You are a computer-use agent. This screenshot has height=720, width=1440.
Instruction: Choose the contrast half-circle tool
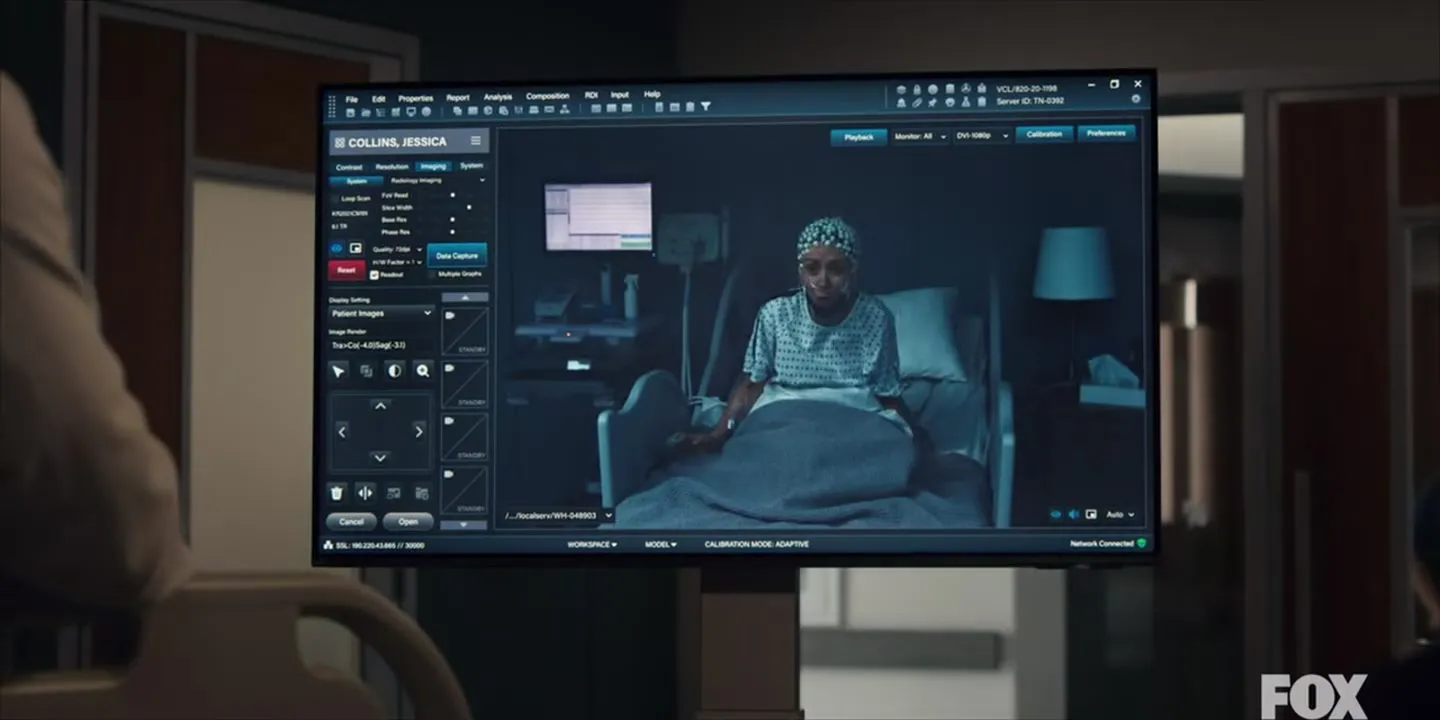point(395,371)
